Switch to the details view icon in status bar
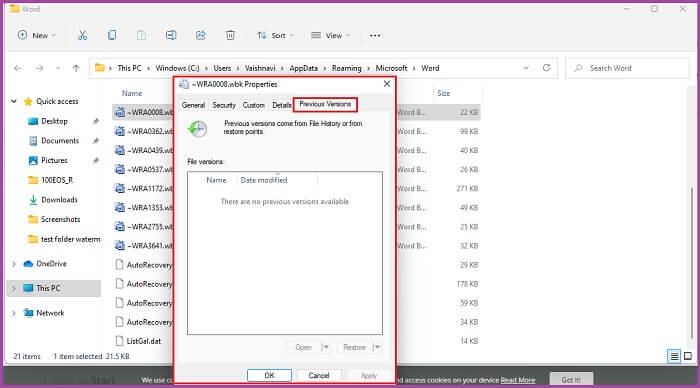The height and width of the screenshot is (388, 700). [674, 356]
